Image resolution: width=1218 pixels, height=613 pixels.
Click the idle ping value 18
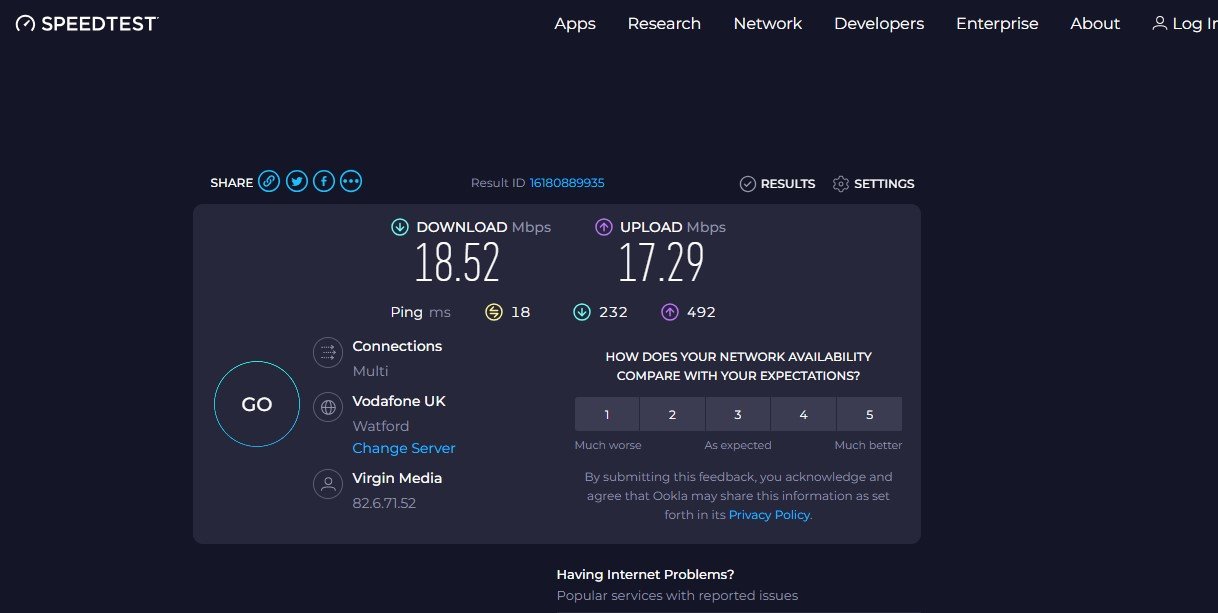coord(520,312)
